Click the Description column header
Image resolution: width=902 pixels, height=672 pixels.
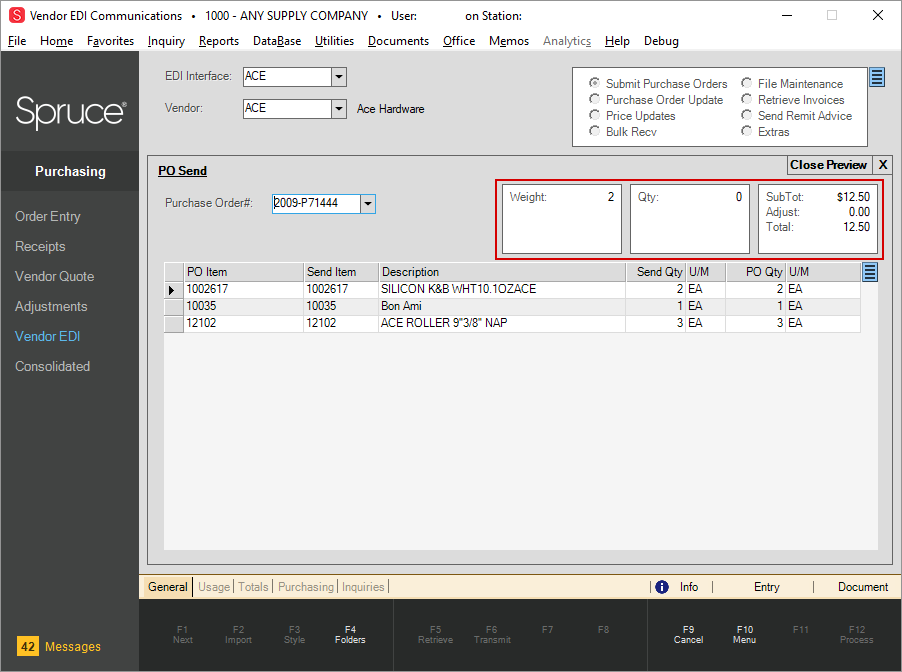502,272
